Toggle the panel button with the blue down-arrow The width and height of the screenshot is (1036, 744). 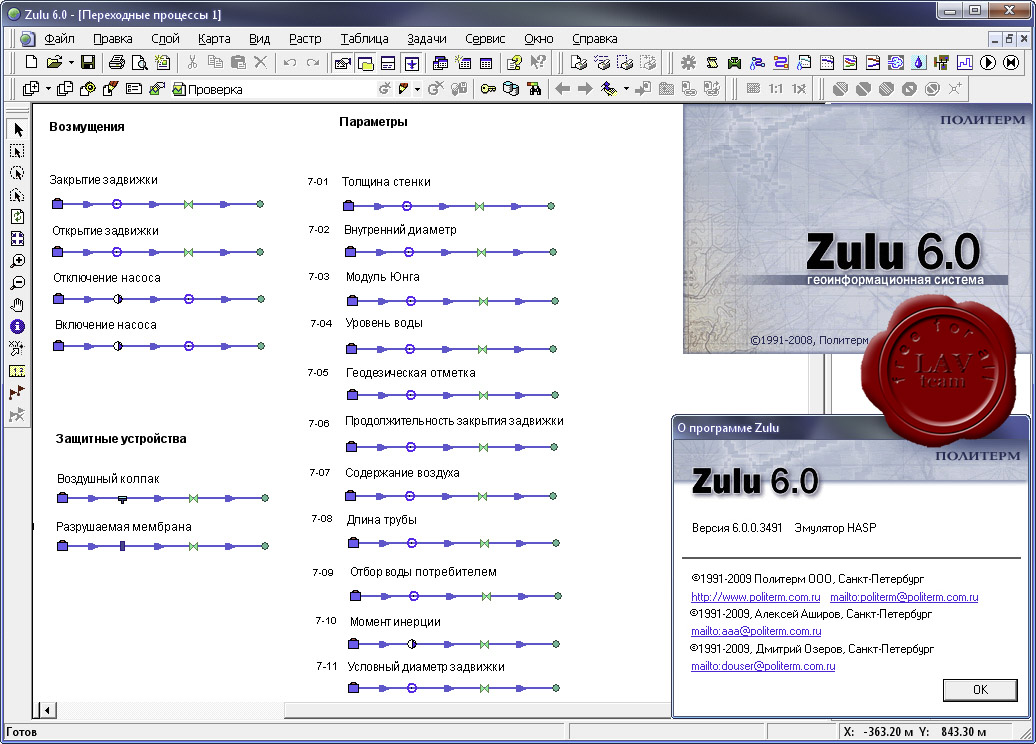point(412,63)
